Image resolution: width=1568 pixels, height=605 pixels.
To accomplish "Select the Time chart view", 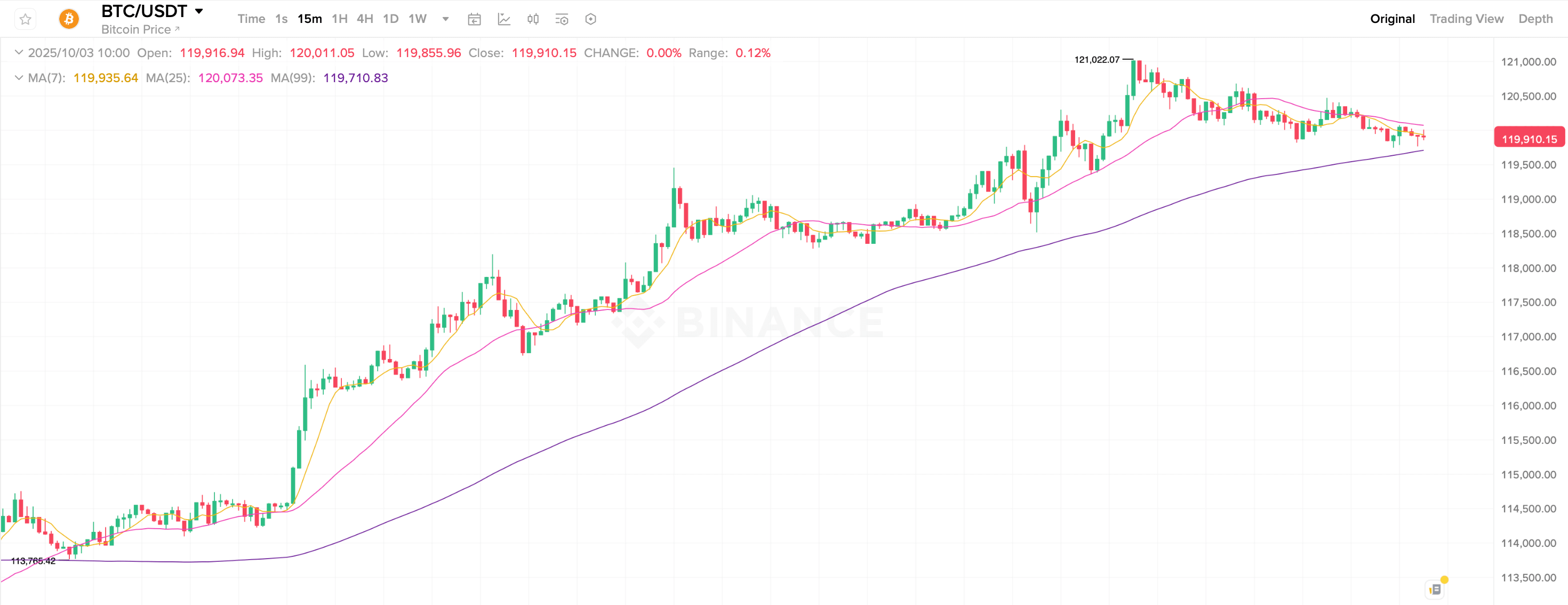I will [251, 19].
